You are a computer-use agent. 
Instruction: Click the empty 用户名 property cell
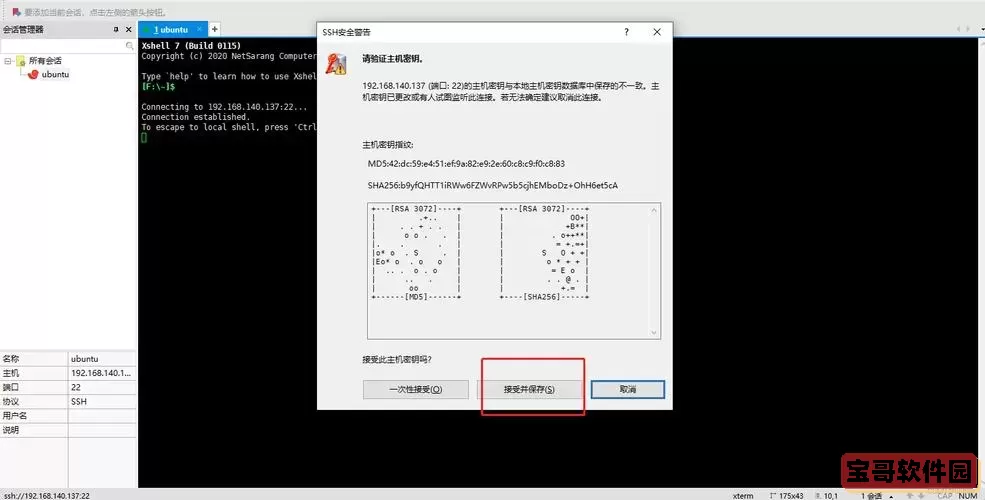pyautogui.click(x=102, y=416)
